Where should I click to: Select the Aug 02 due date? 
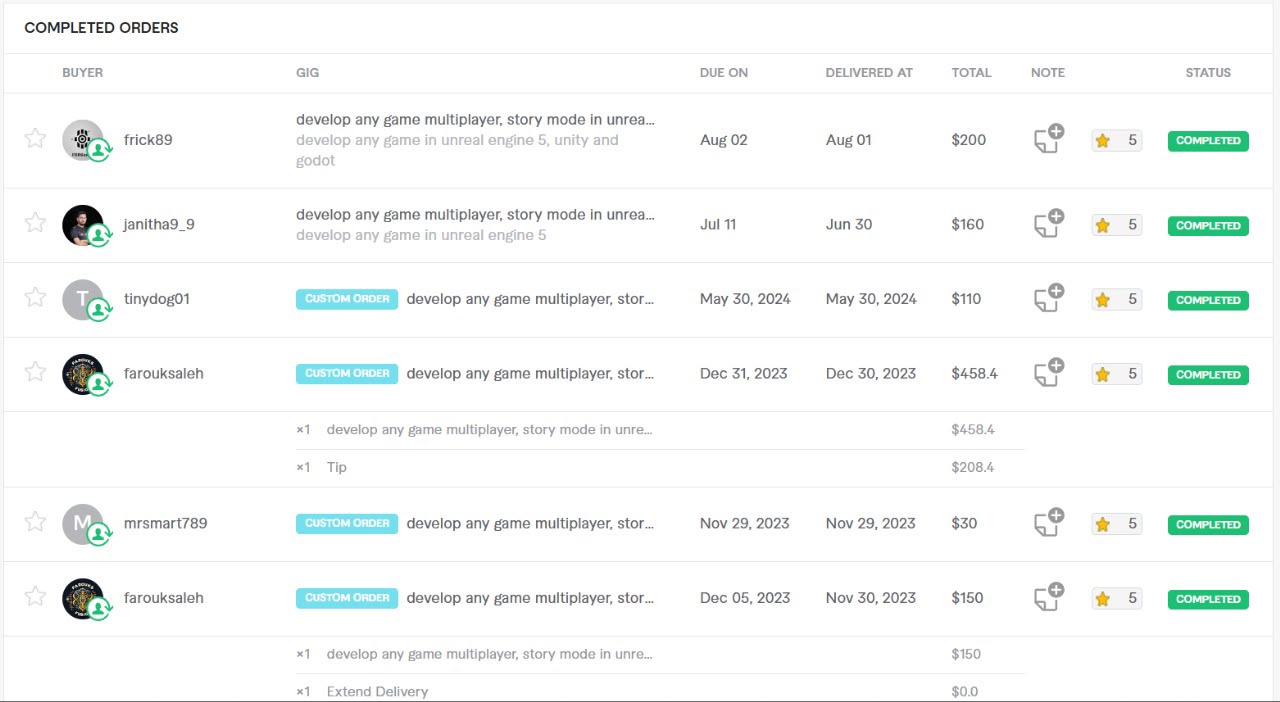(724, 140)
